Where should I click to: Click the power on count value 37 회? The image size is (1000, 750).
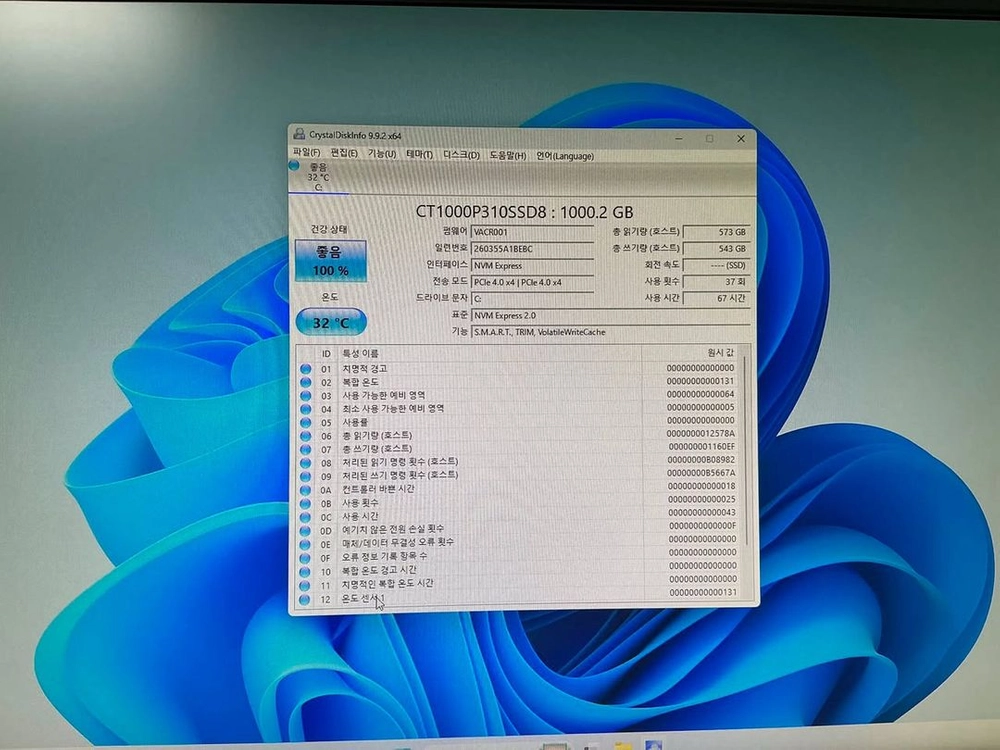pyautogui.click(x=716, y=281)
